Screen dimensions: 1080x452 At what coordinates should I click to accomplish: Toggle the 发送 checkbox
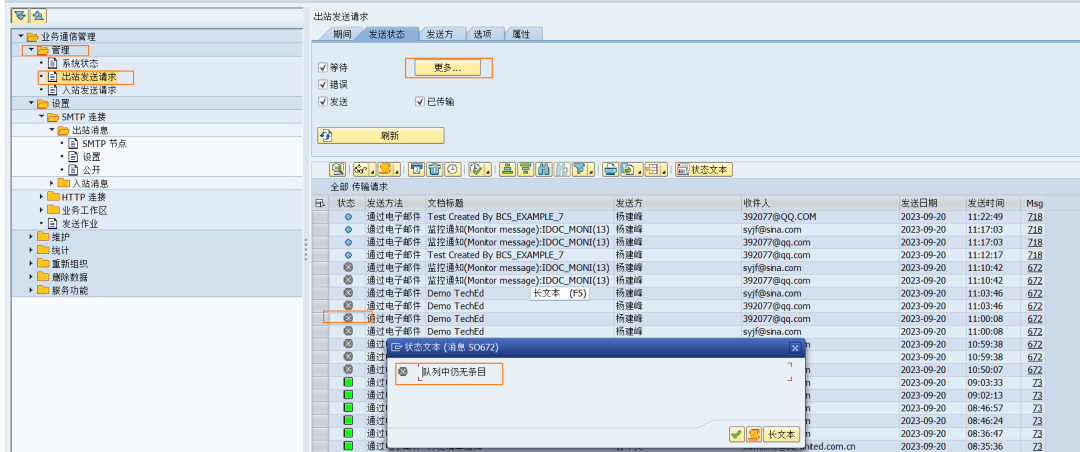(x=322, y=101)
